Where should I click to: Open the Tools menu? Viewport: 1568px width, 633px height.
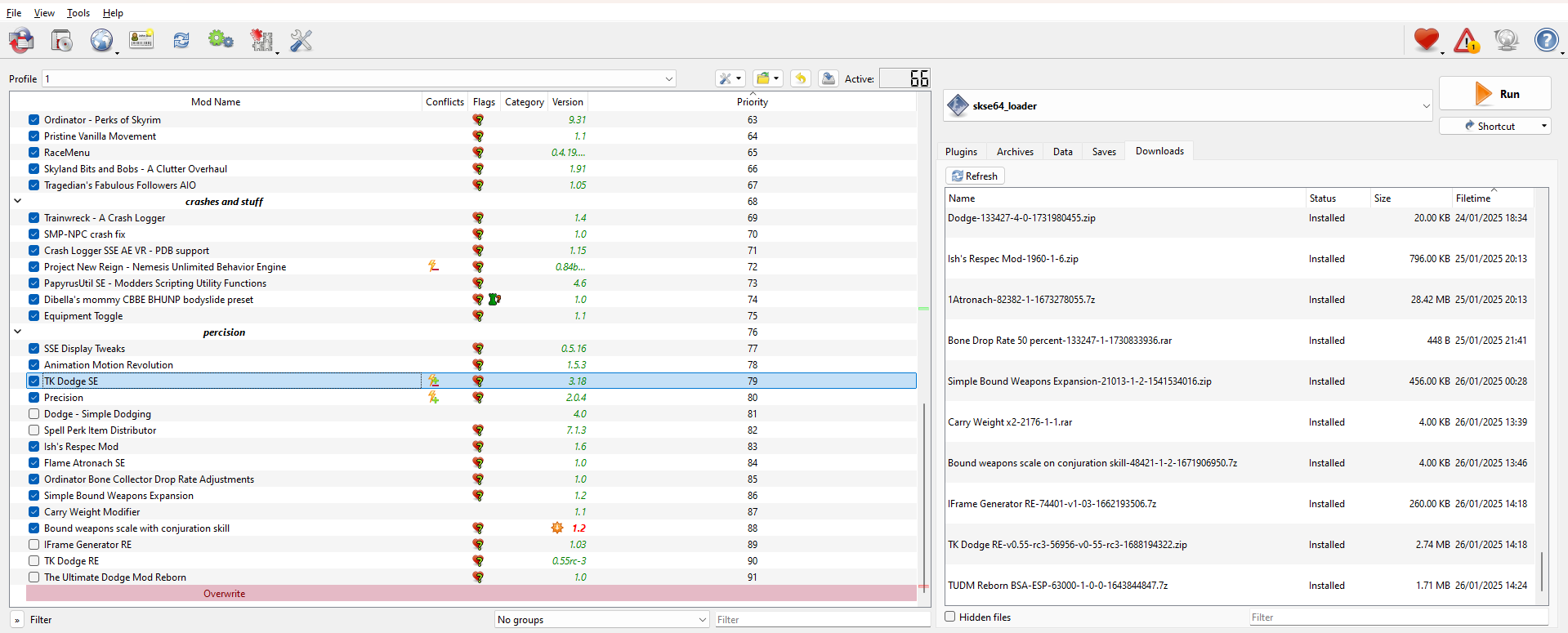(x=78, y=13)
